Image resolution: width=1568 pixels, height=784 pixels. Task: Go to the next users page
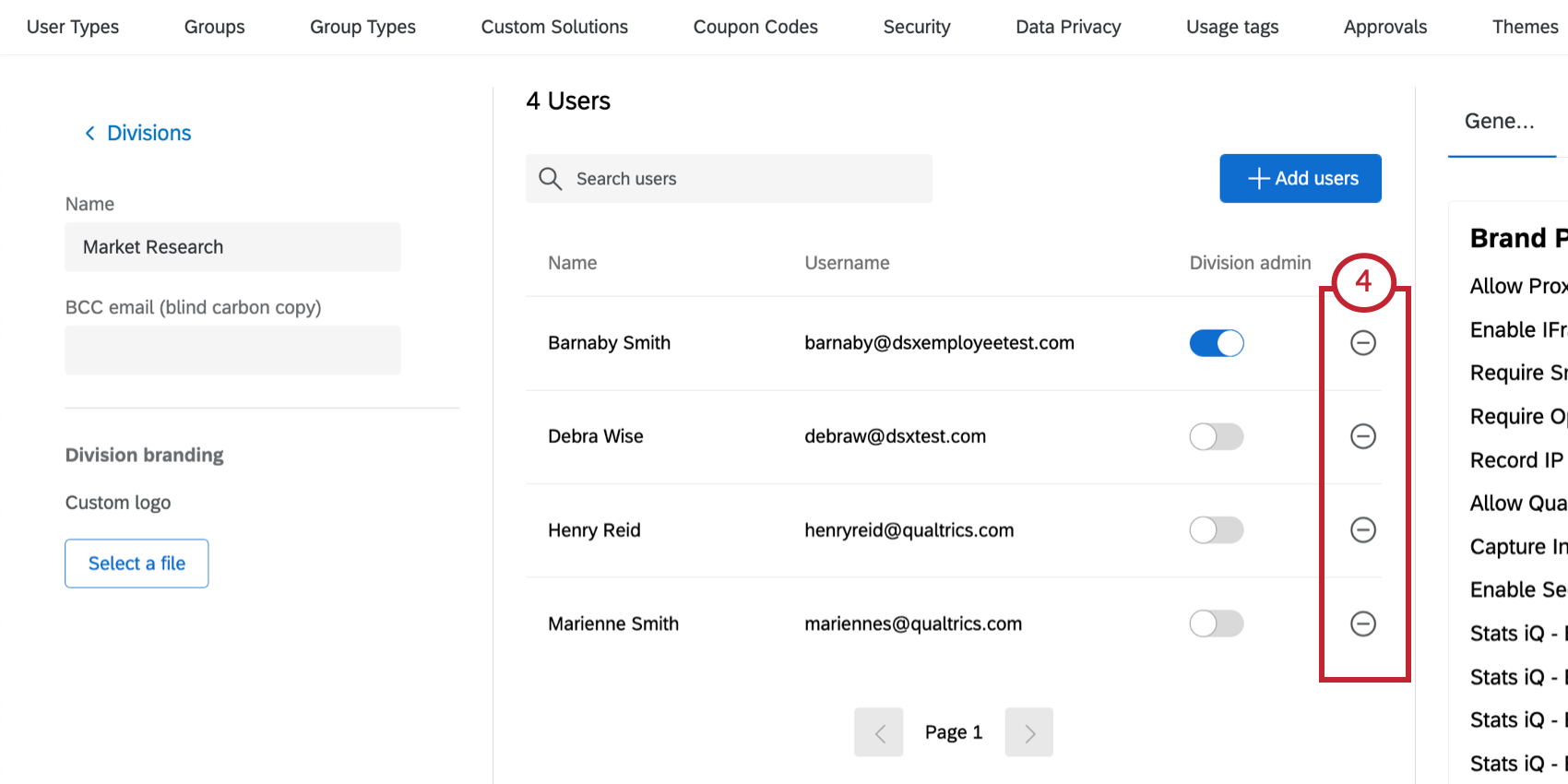[x=1028, y=732]
